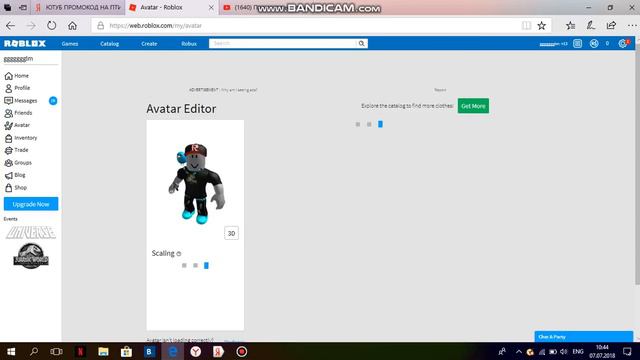The height and width of the screenshot is (360, 640).
Task: Open Groups in the sidebar
Action: click(18, 163)
